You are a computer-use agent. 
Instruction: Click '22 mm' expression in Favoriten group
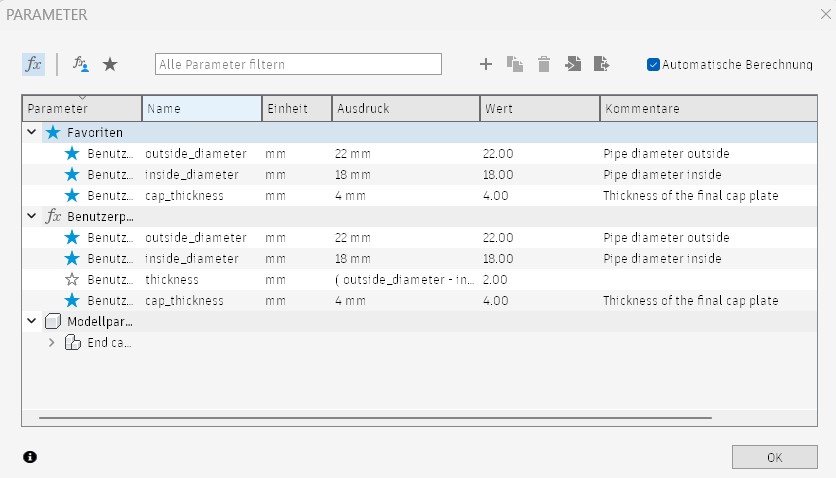tap(352, 153)
